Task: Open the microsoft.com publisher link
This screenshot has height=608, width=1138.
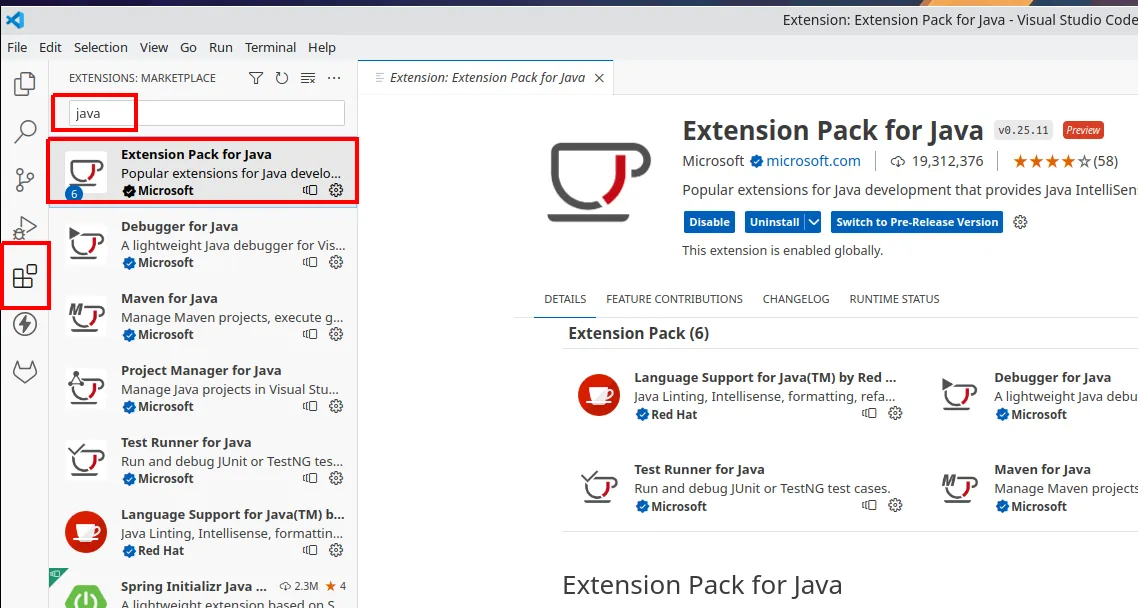Action: click(x=813, y=161)
